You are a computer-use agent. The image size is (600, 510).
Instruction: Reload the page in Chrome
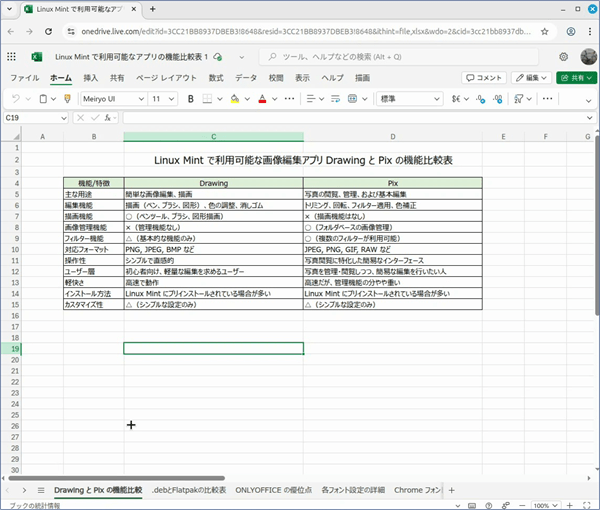click(x=48, y=32)
